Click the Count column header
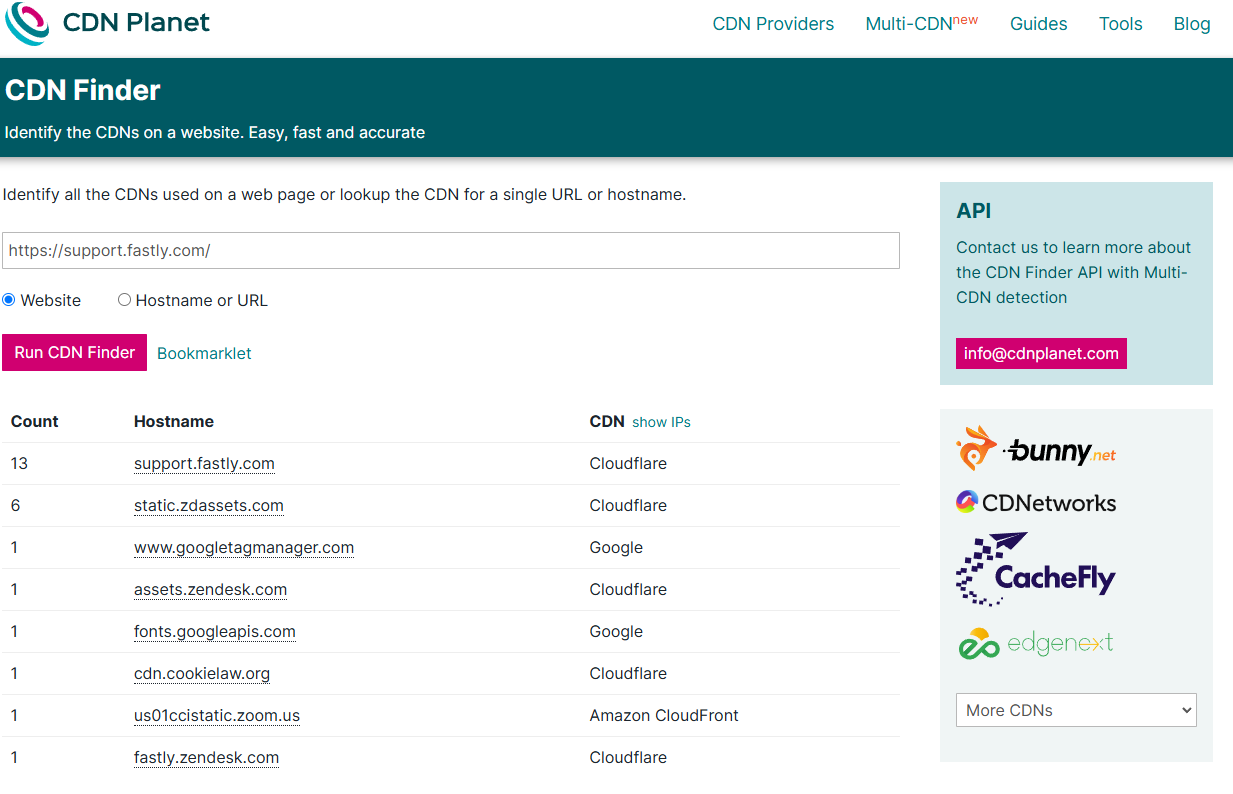1233x794 pixels. (x=35, y=422)
